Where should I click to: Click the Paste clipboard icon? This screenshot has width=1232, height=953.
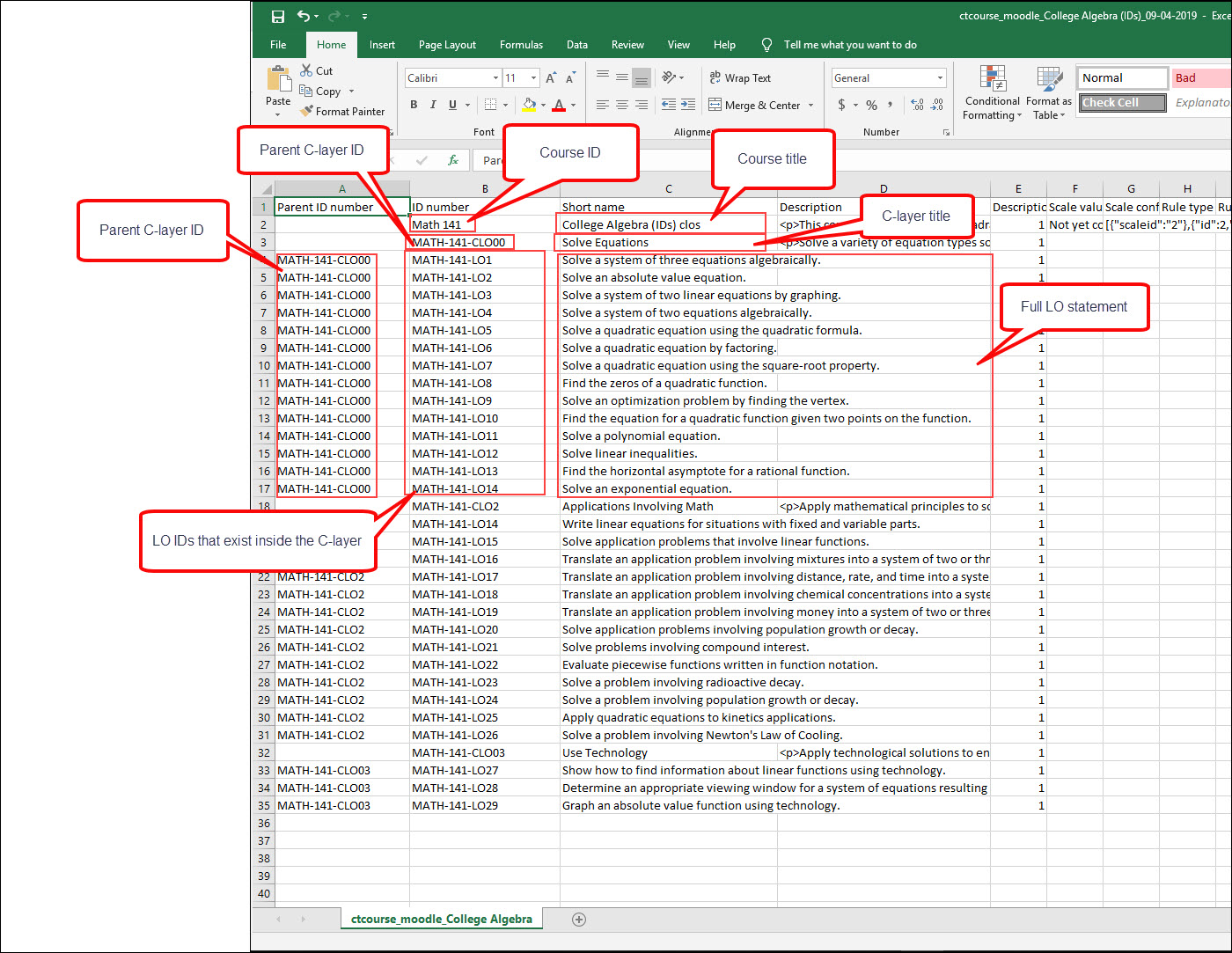pyautogui.click(x=278, y=81)
